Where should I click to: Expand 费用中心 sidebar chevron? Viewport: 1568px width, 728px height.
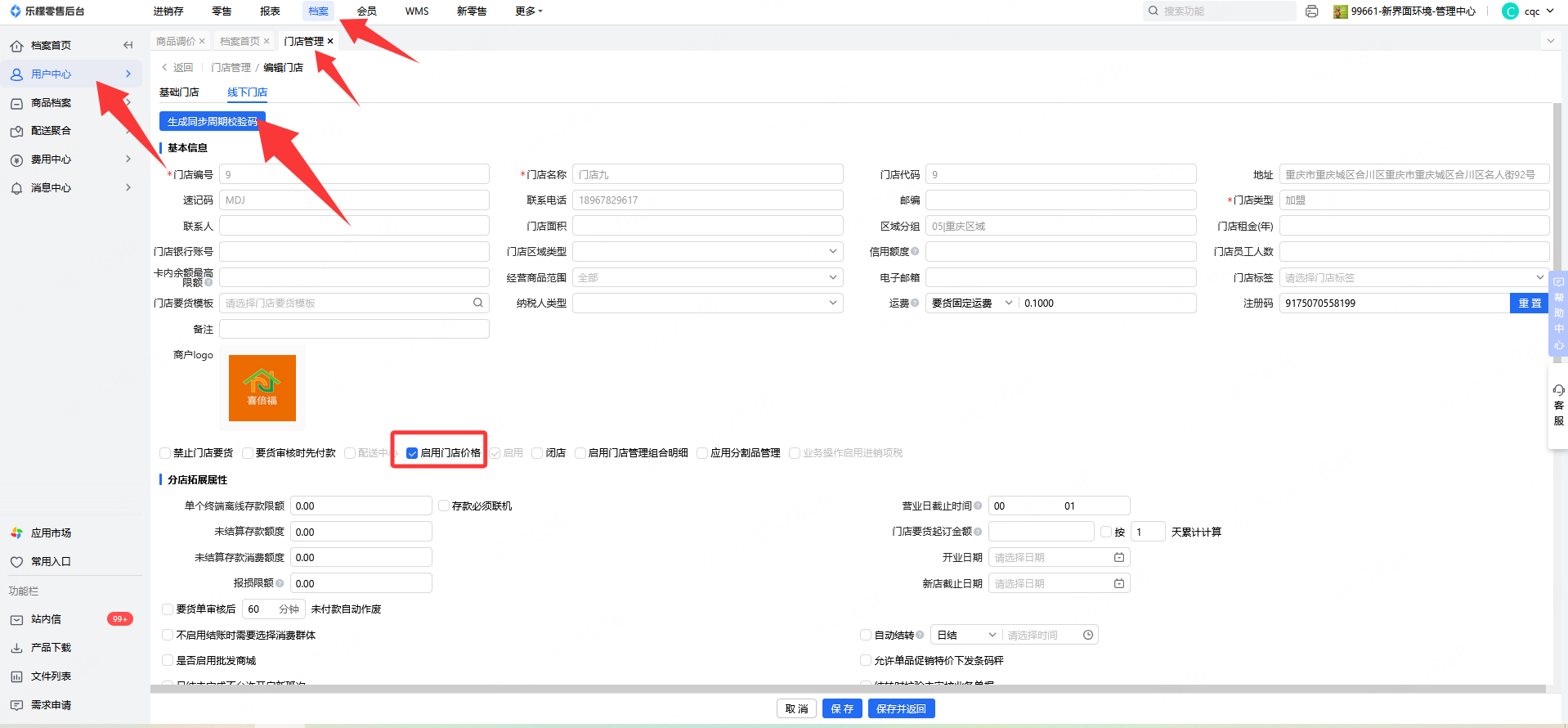click(128, 159)
